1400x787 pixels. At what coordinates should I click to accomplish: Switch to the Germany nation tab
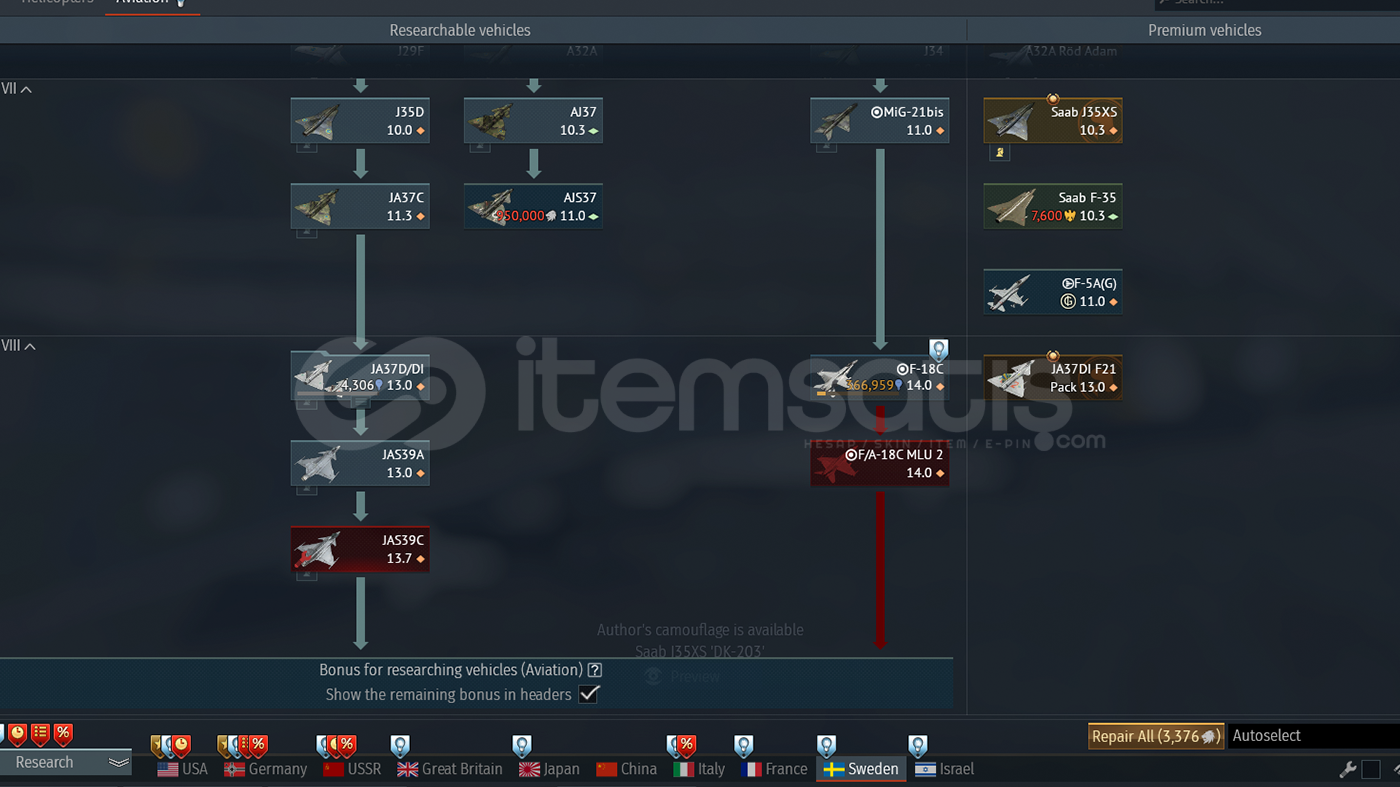[265, 769]
